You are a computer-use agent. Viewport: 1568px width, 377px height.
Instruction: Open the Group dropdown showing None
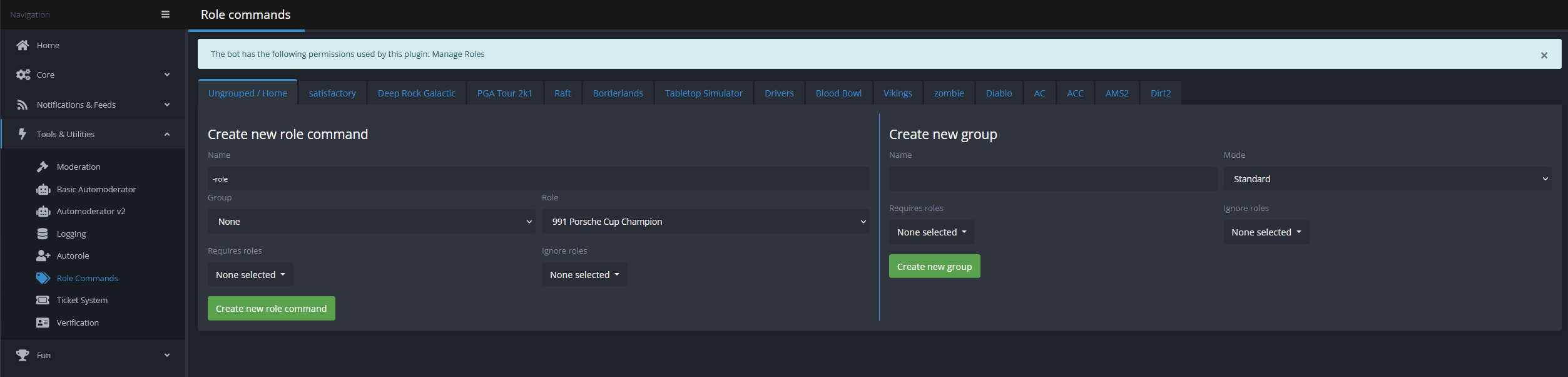pyautogui.click(x=371, y=222)
